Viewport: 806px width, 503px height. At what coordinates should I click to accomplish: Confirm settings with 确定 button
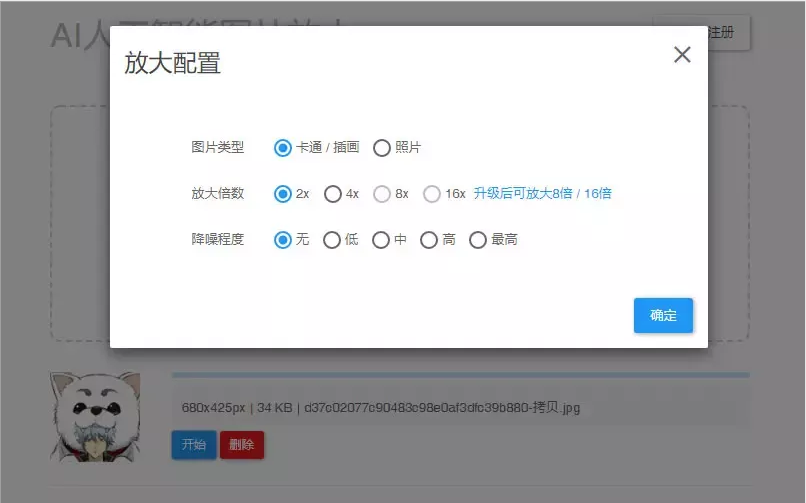coord(663,315)
